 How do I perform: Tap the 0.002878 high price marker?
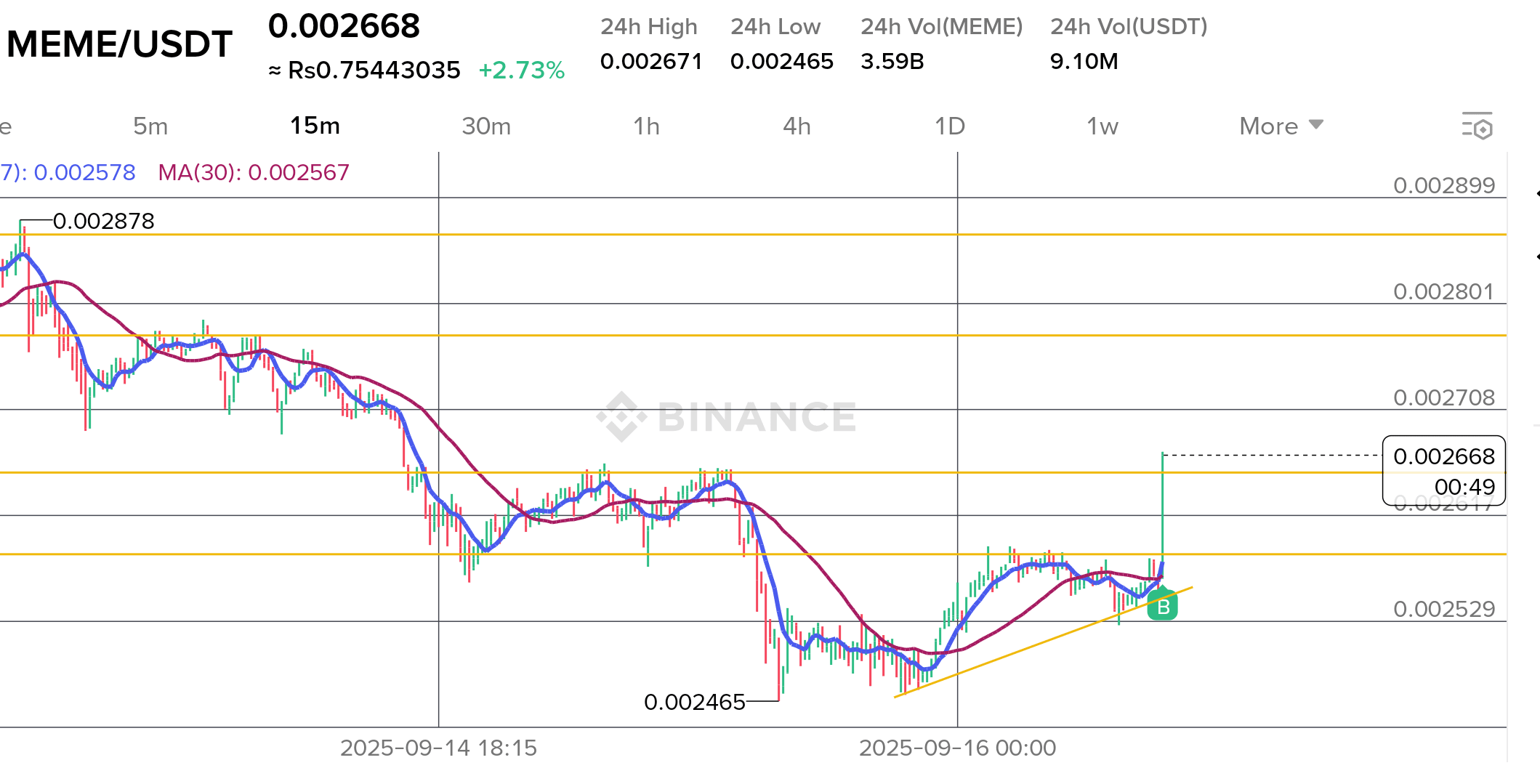point(103,221)
